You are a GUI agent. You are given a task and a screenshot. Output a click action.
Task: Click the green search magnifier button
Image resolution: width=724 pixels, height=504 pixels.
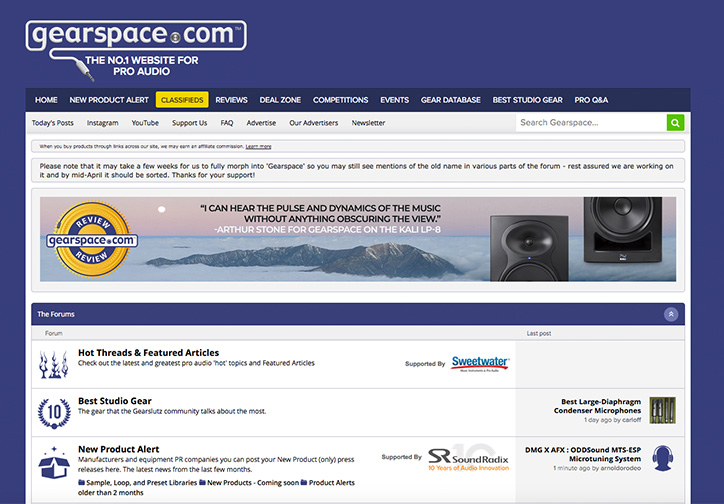pyautogui.click(x=675, y=123)
